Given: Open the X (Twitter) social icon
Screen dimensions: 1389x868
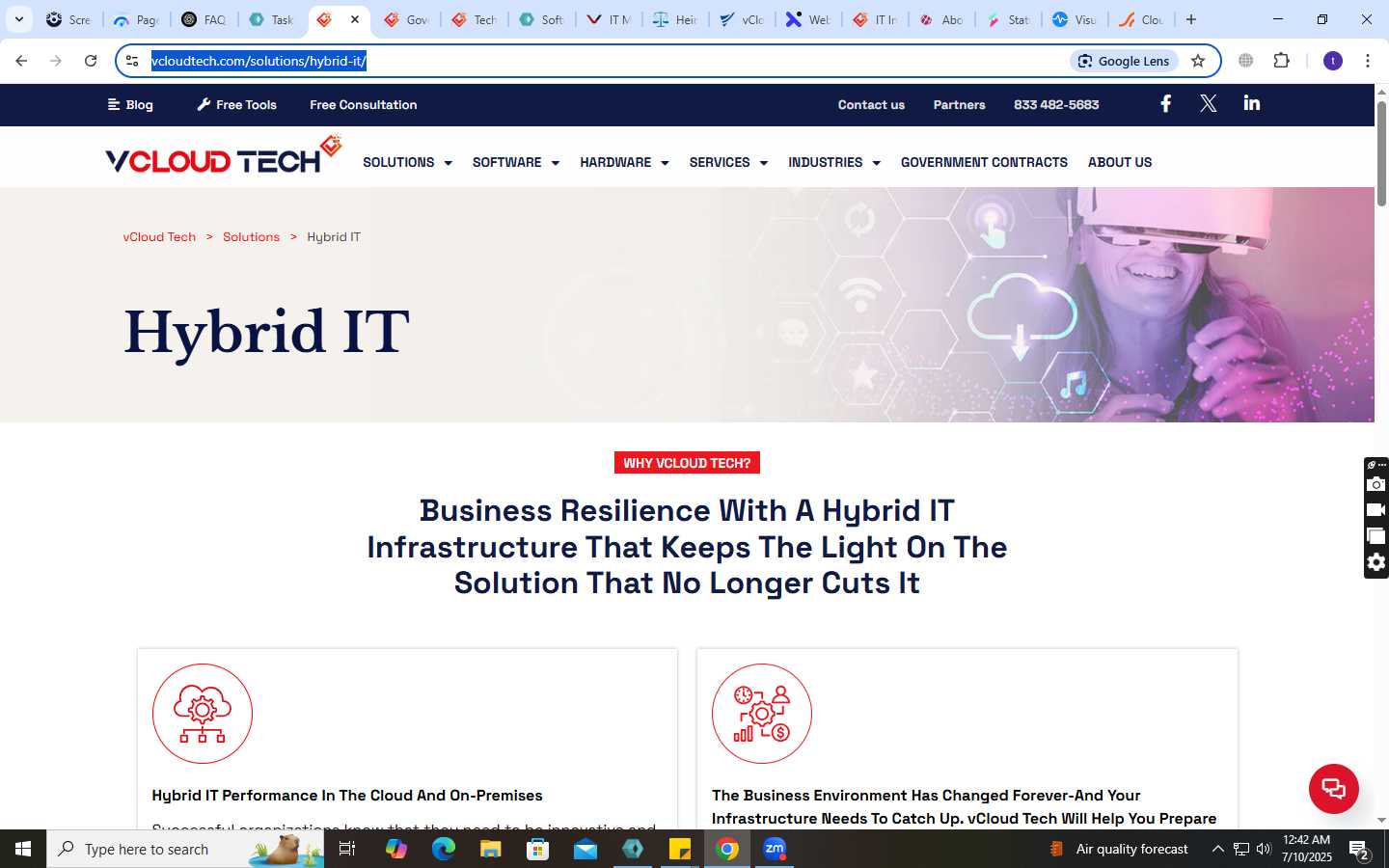Looking at the screenshot, I should (1208, 103).
